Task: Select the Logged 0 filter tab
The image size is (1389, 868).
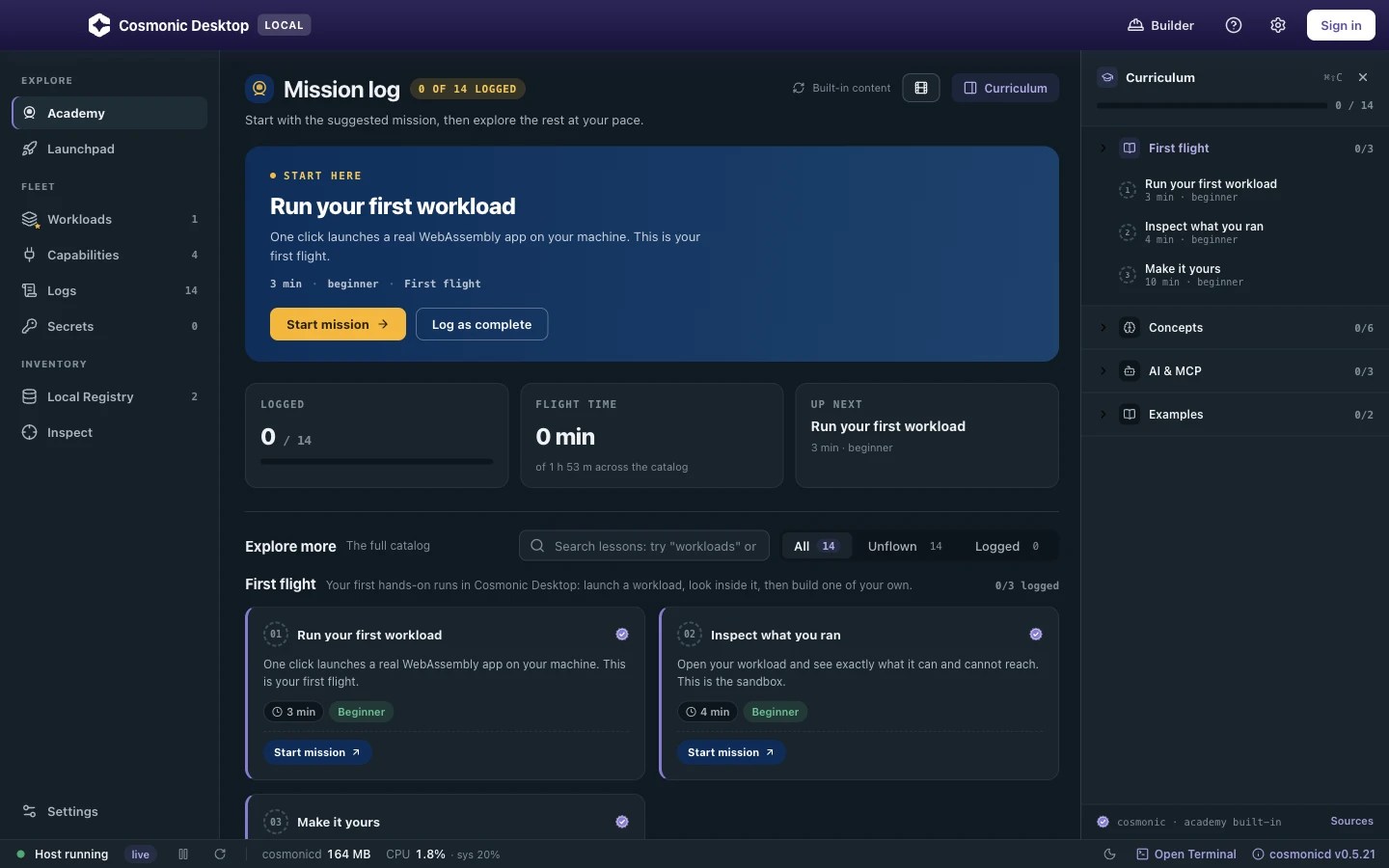Action: coord(1007,546)
